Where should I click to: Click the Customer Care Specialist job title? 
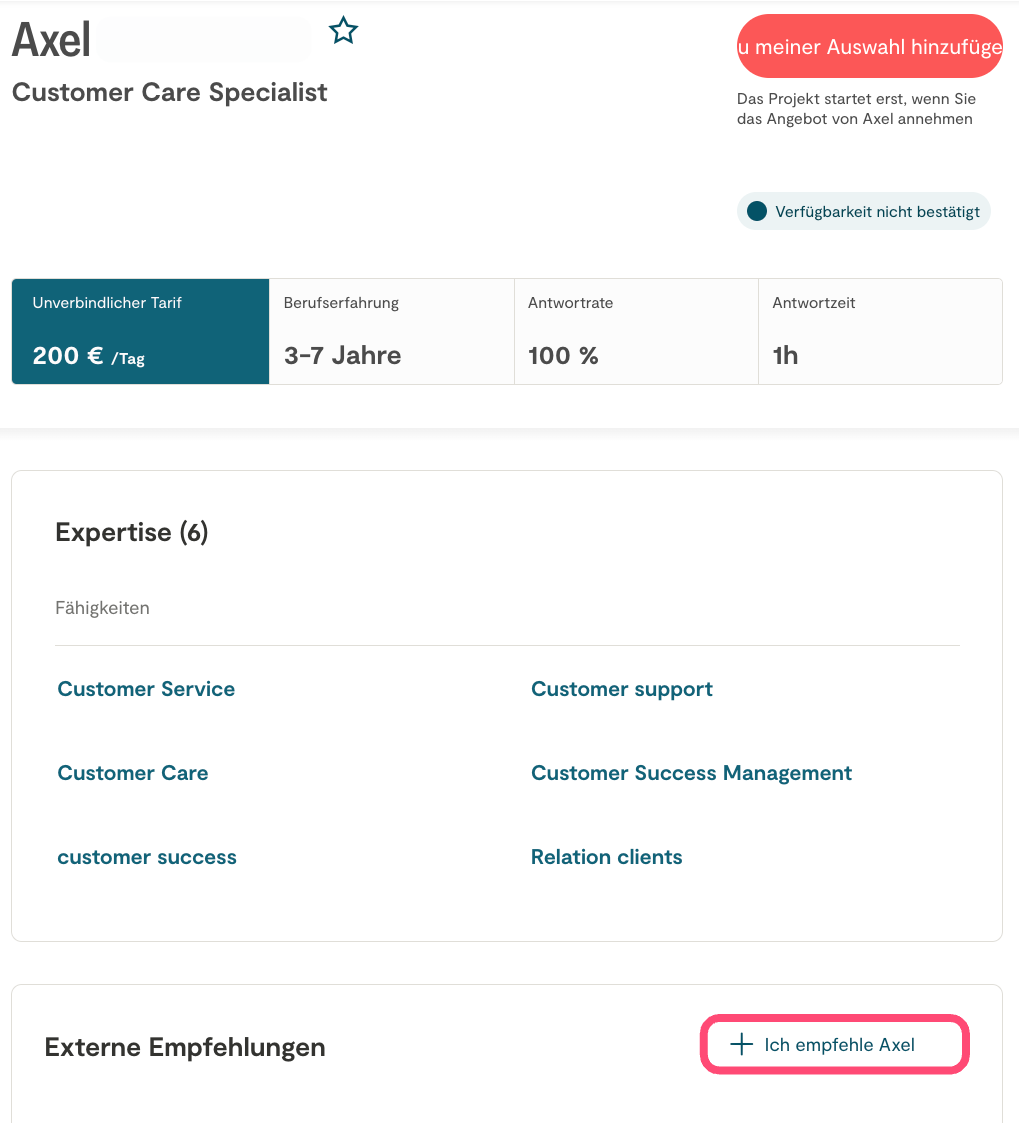click(x=169, y=93)
